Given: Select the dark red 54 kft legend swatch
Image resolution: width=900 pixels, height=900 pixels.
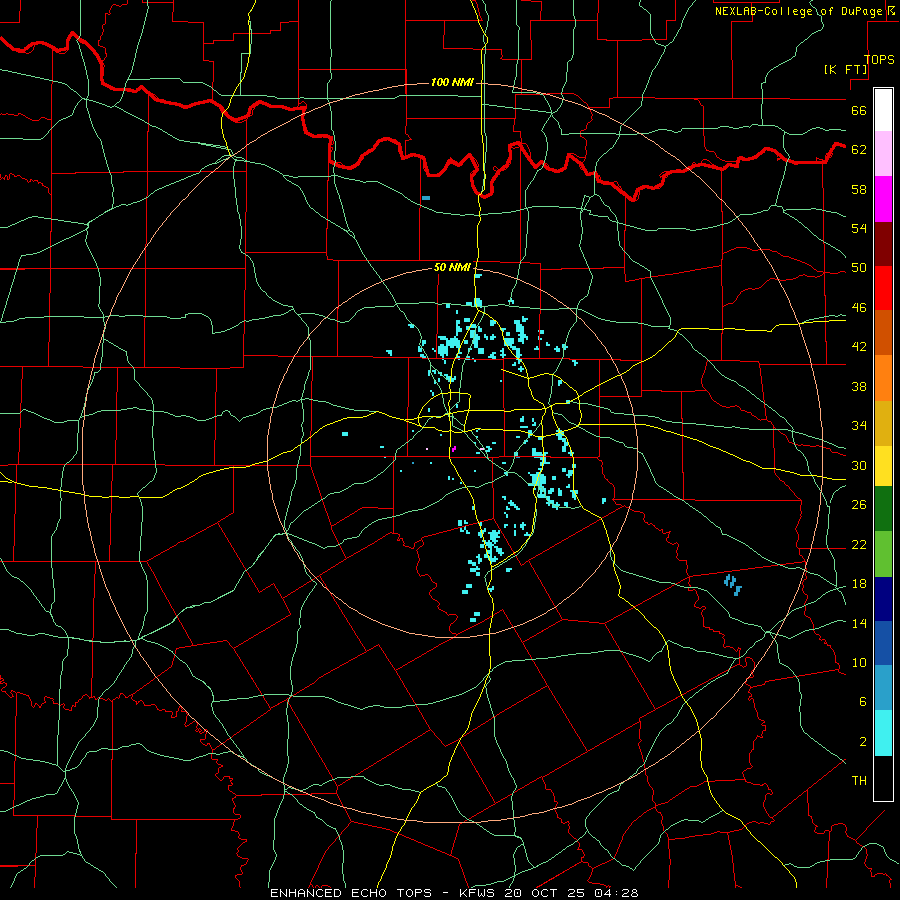Looking at the screenshot, I should point(883,244).
